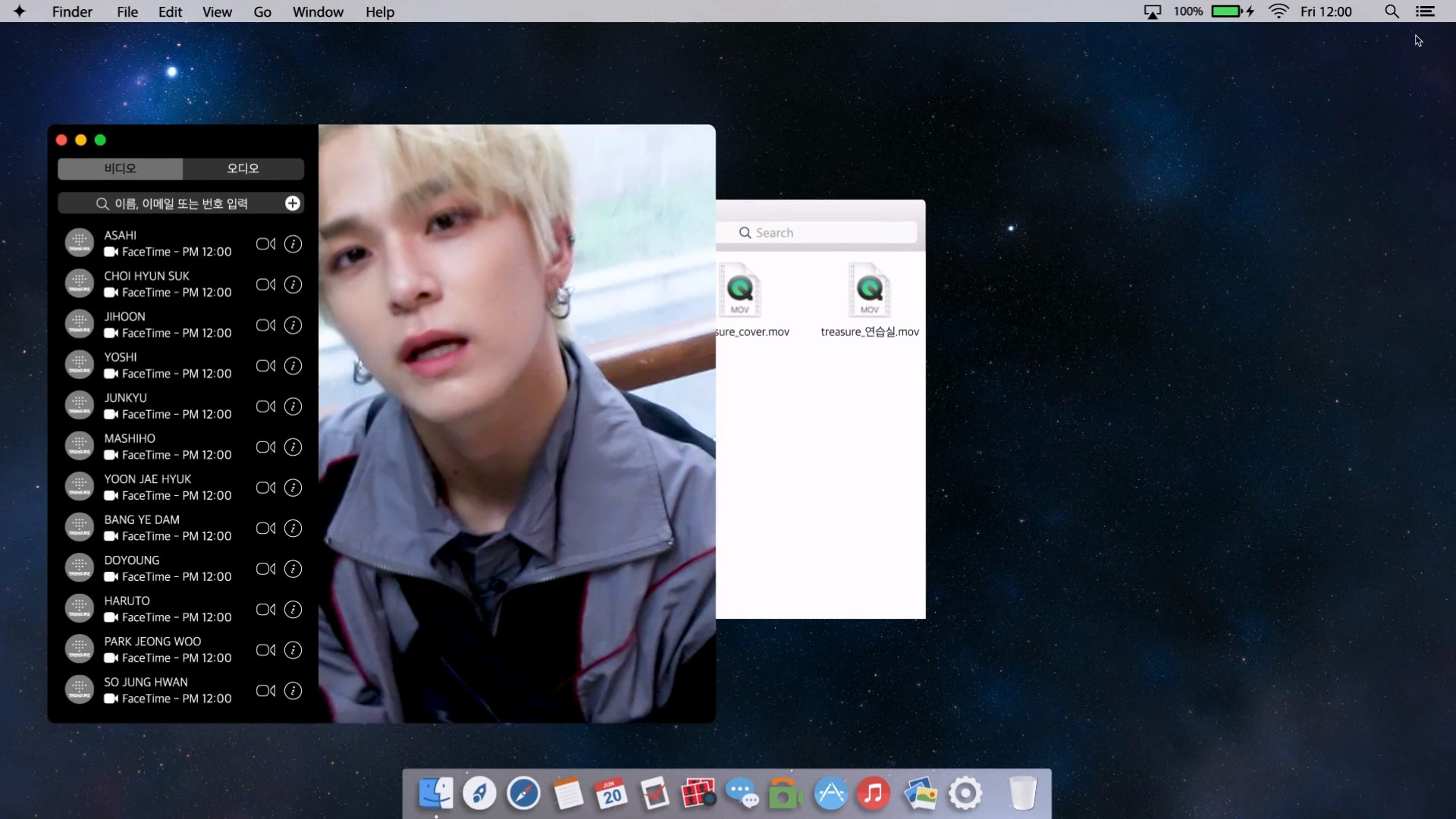Viewport: 1456px width, 819px height.
Task: Open Music app from the Dock
Action: [x=874, y=793]
